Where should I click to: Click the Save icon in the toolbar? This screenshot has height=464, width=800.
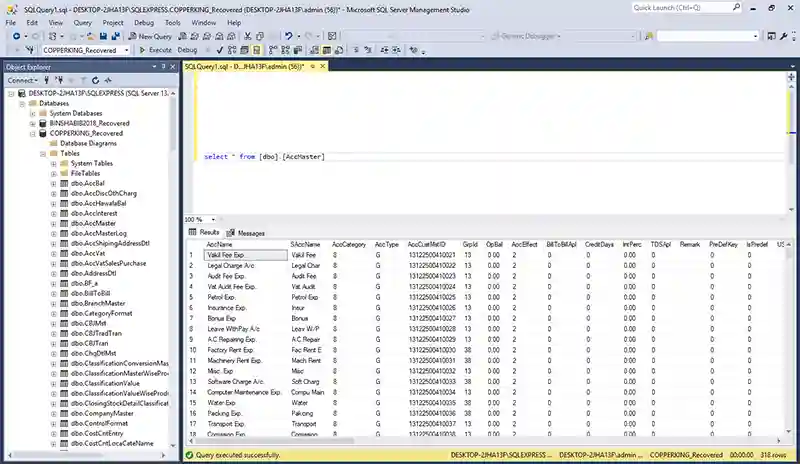point(103,36)
